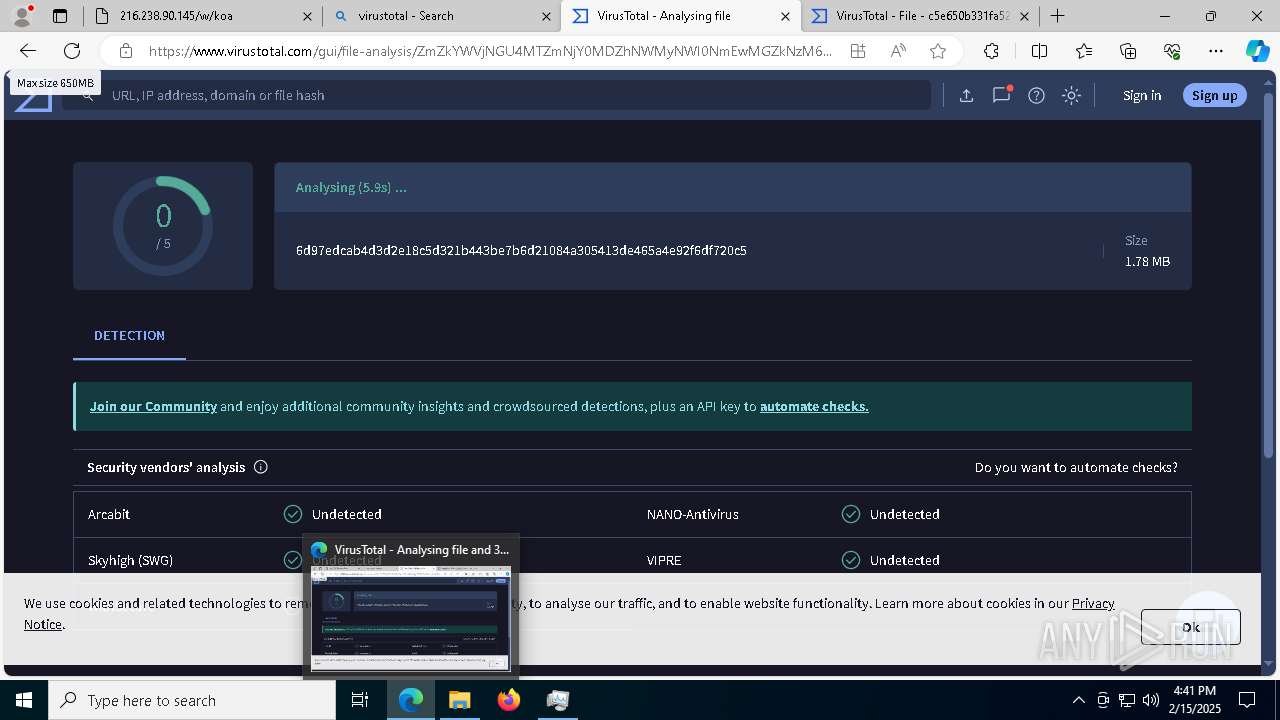The height and width of the screenshot is (720, 1280).
Task: Follow the automate checks link
Action: click(814, 406)
